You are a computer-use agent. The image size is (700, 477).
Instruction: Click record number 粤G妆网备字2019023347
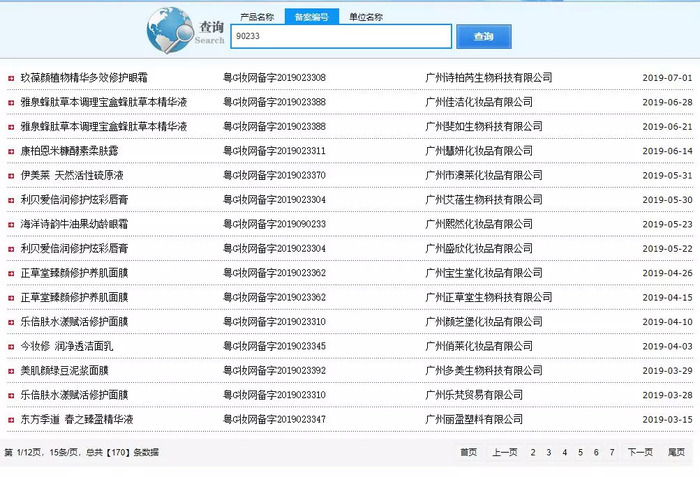coord(275,419)
